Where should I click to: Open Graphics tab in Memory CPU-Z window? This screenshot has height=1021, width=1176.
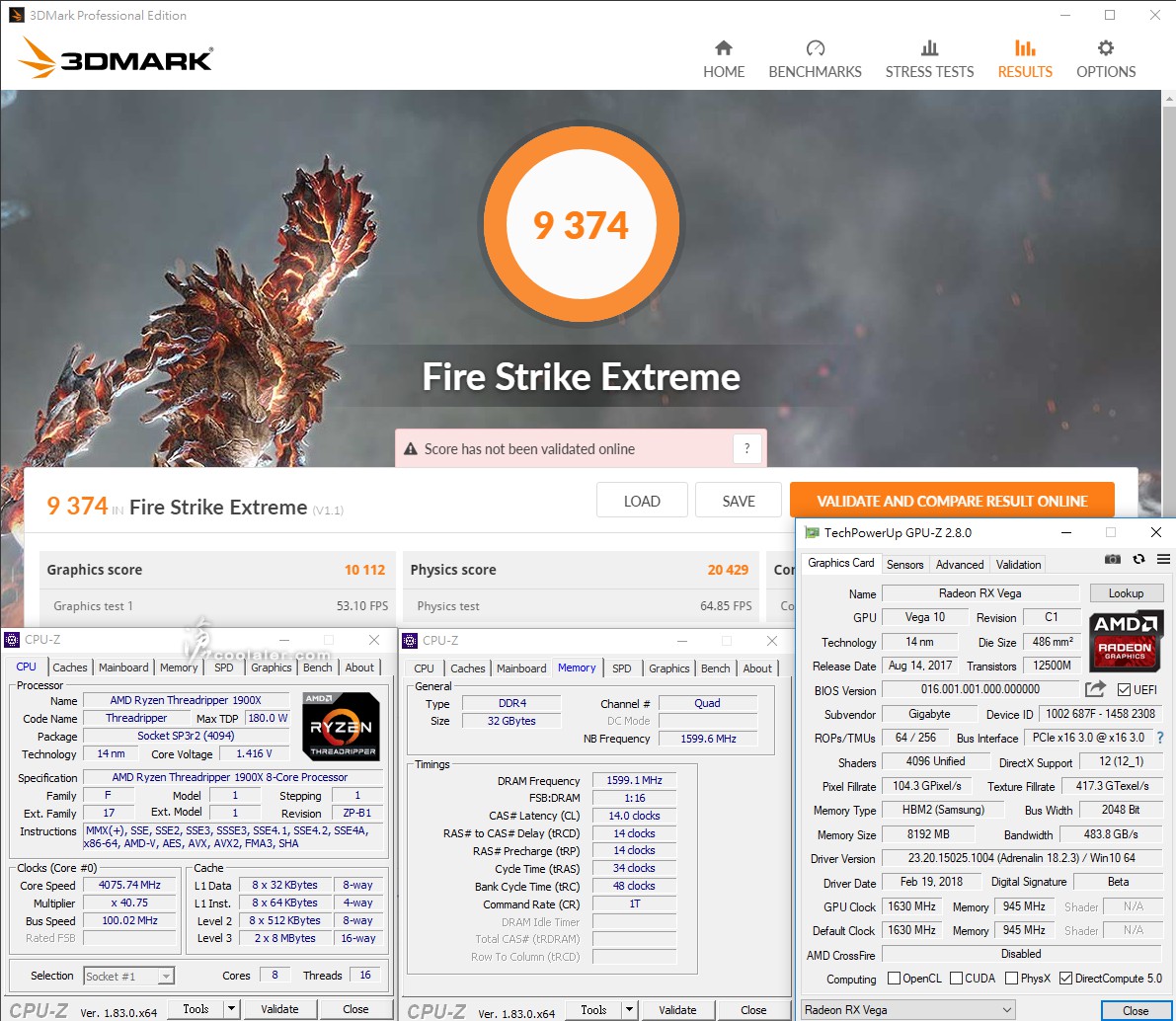tap(669, 668)
